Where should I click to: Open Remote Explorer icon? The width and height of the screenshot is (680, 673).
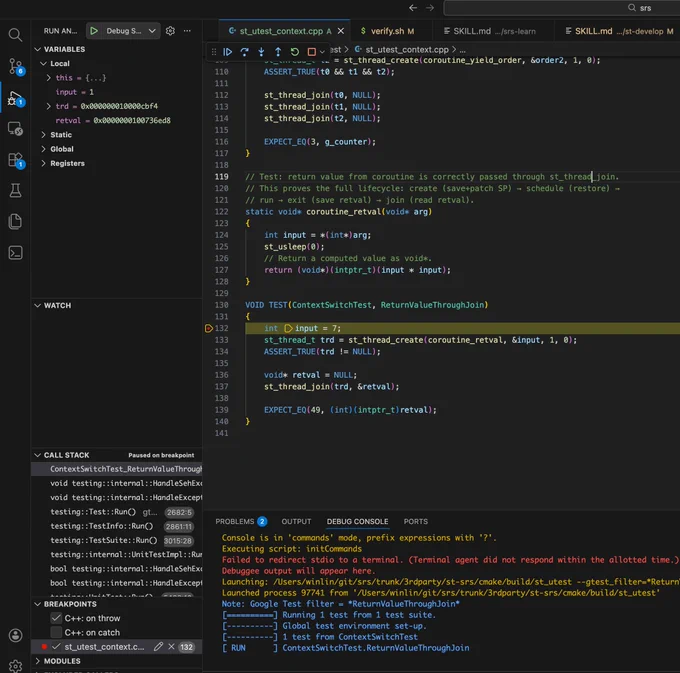(x=16, y=128)
